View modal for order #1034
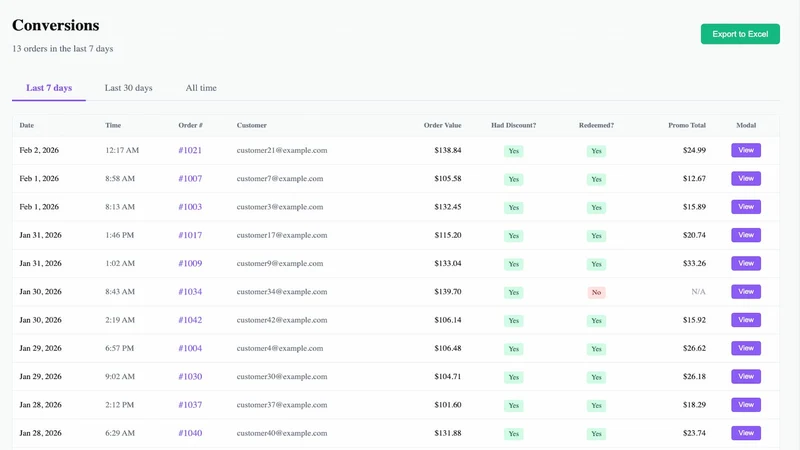Screen dimensions: 800x450 coord(745,292)
